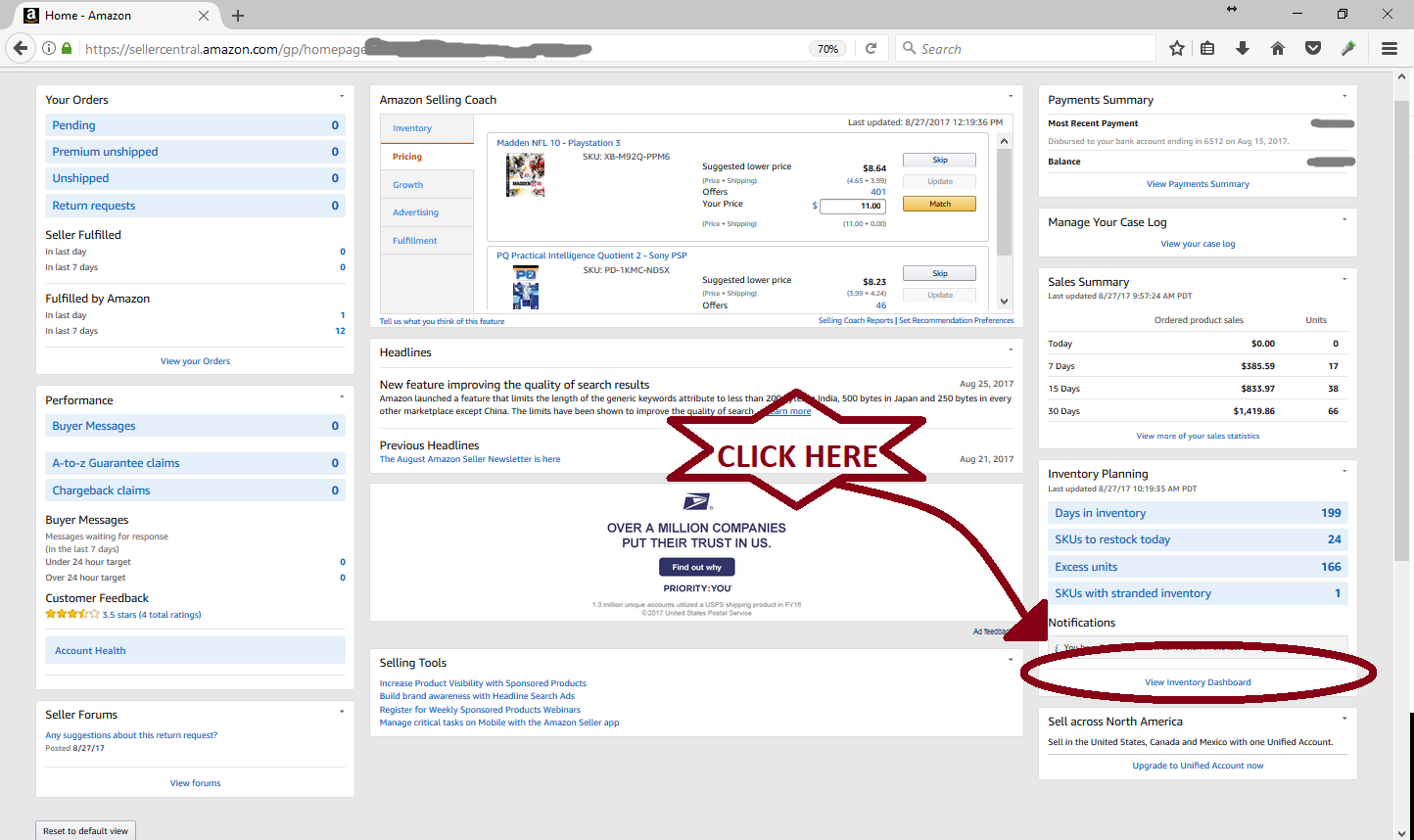Open the Account Health button

point(195,650)
